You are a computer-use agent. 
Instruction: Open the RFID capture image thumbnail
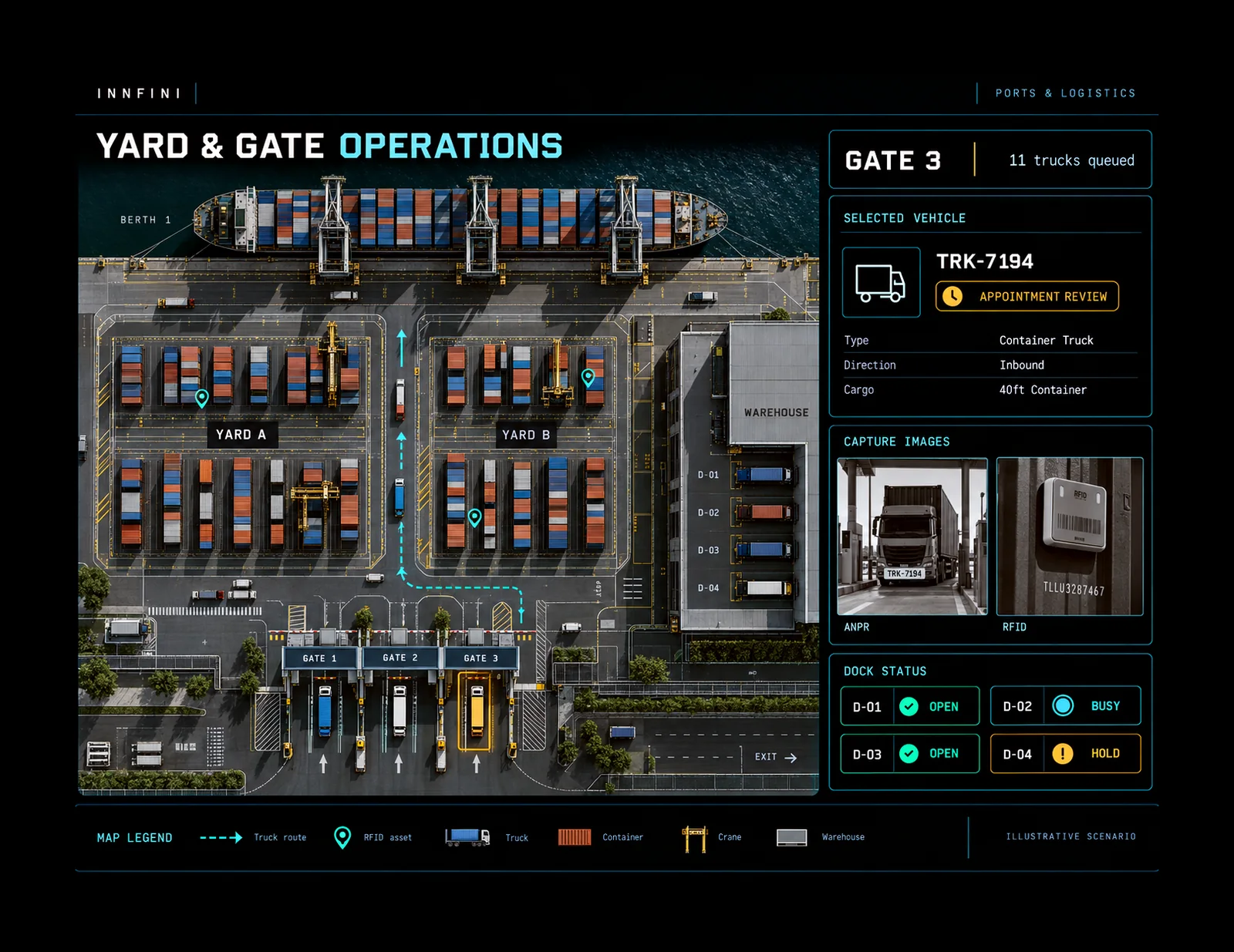(1069, 537)
